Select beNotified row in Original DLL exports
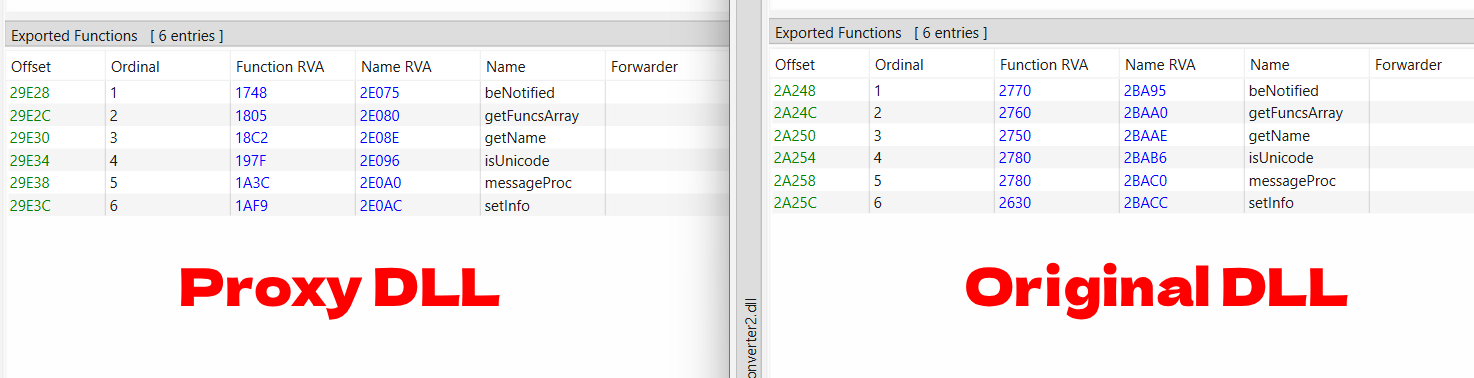 (1121, 90)
